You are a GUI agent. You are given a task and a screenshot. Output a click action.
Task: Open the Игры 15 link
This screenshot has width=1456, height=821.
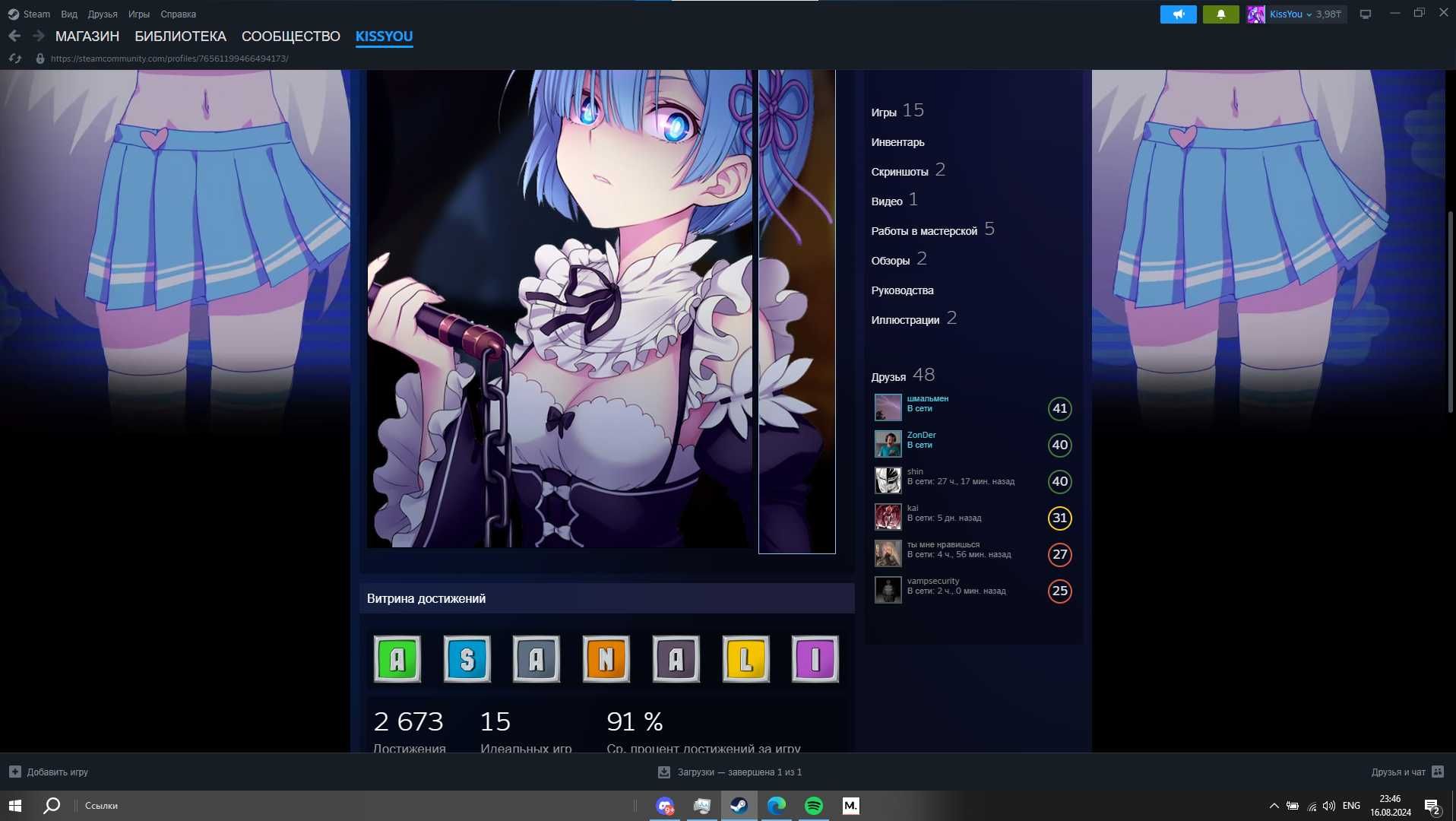pos(897,111)
